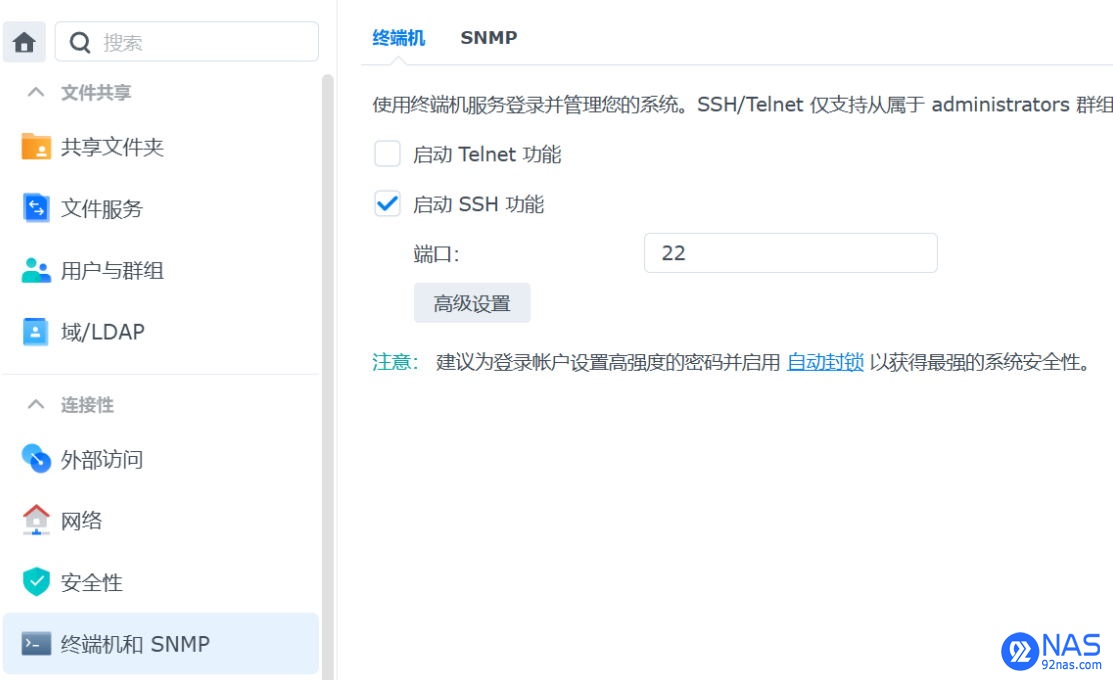Follow the 自动封锁 auto block link
This screenshot has height=680, width=1113.
(826, 362)
